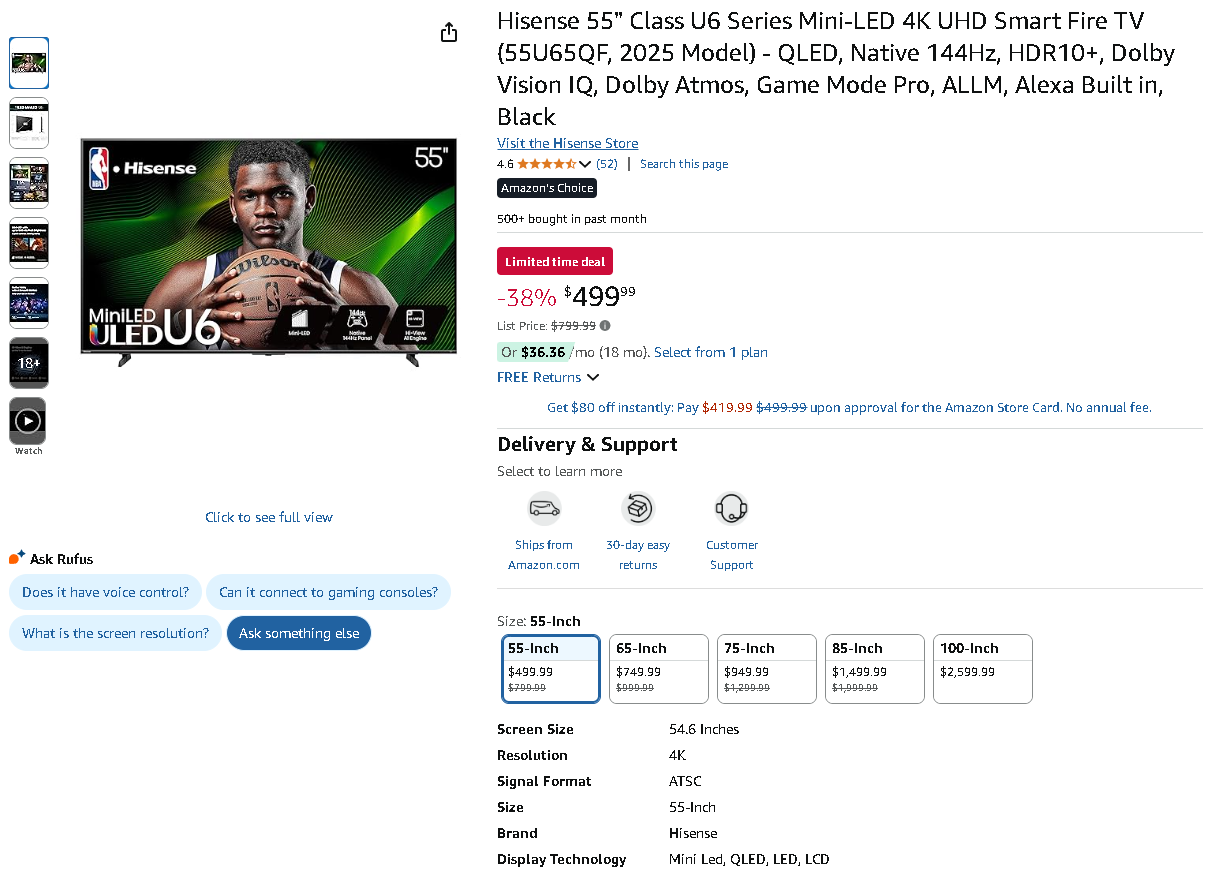The width and height of the screenshot is (1207, 869).
Task: Choose the 100-Inch size option
Action: pos(982,668)
